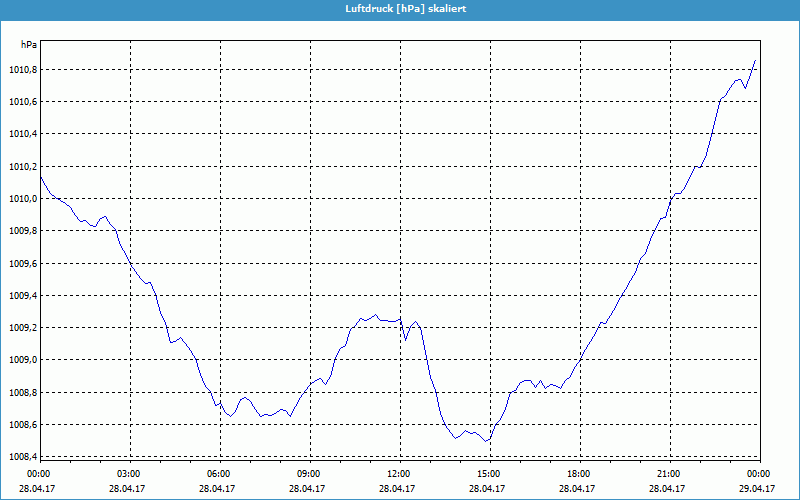800x500 pixels.
Task: Select the 12:00 time axis label
Action: click(x=398, y=473)
